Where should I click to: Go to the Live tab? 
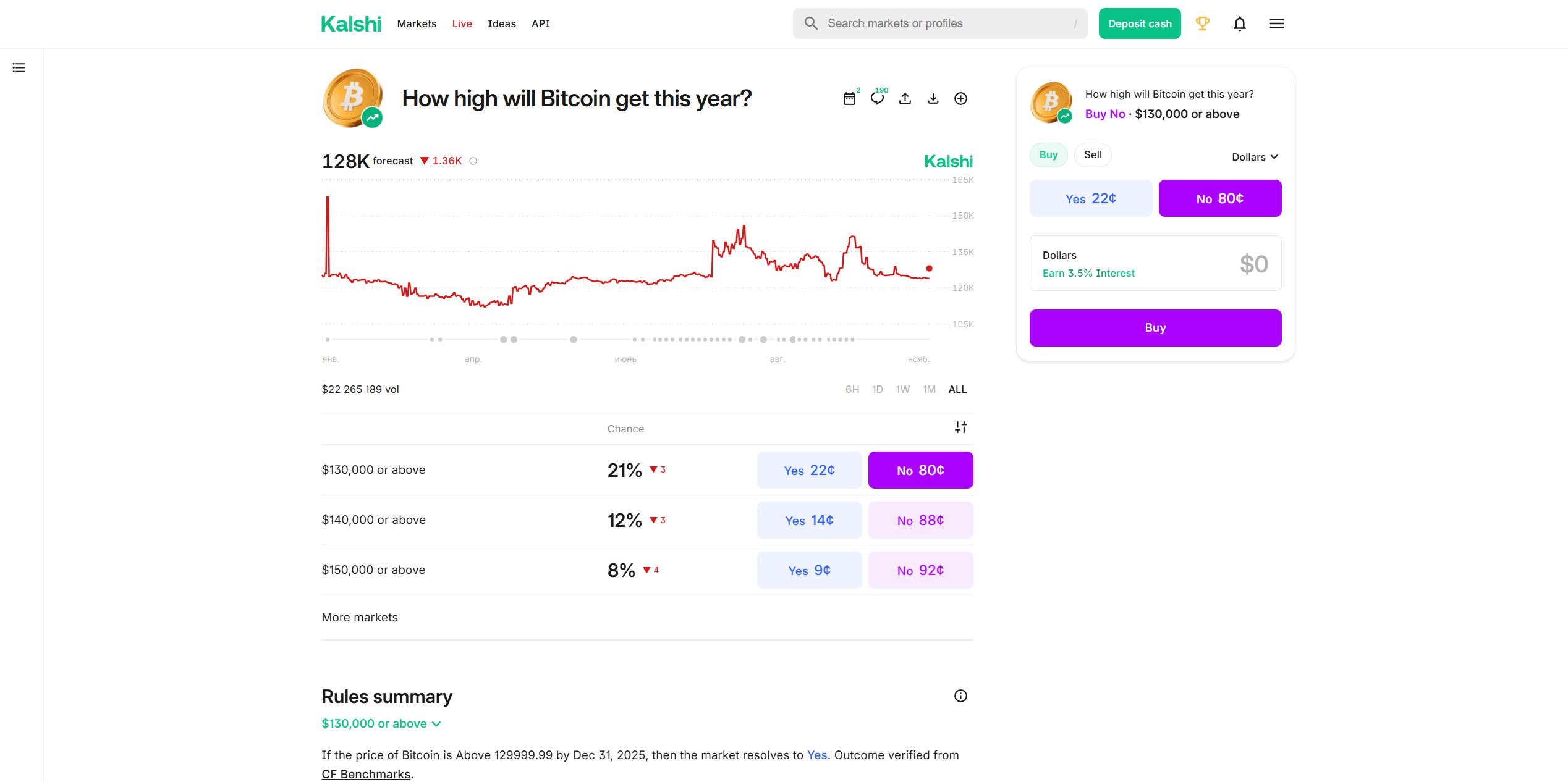(x=462, y=23)
